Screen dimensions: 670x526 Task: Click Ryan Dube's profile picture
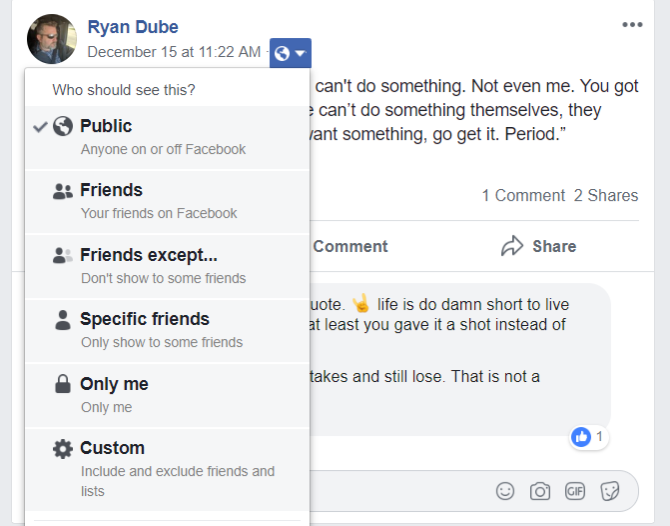[x=52, y=39]
